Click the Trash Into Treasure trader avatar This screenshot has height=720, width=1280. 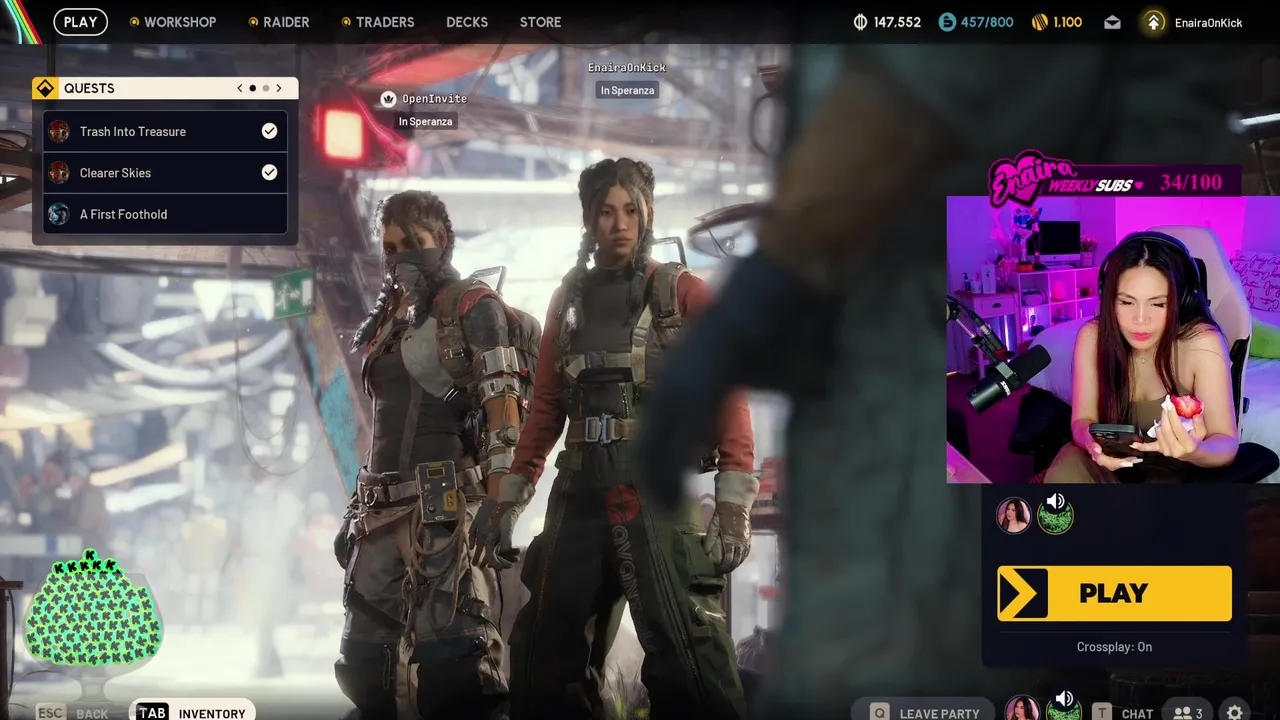pyautogui.click(x=59, y=131)
